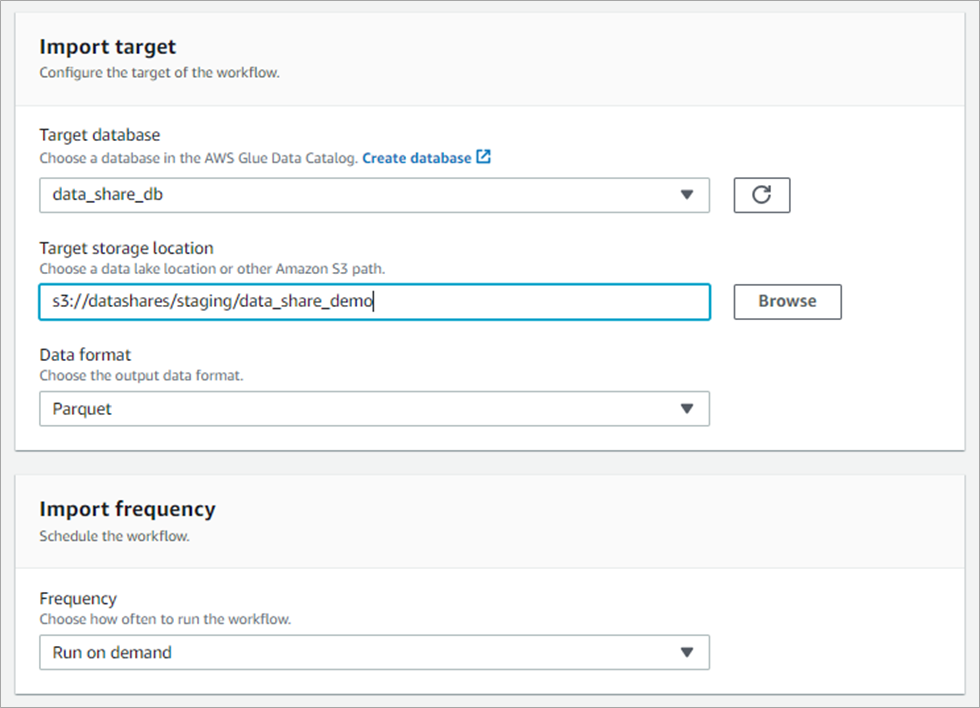
Task: Click the Import frequency section heading
Action: 127,509
